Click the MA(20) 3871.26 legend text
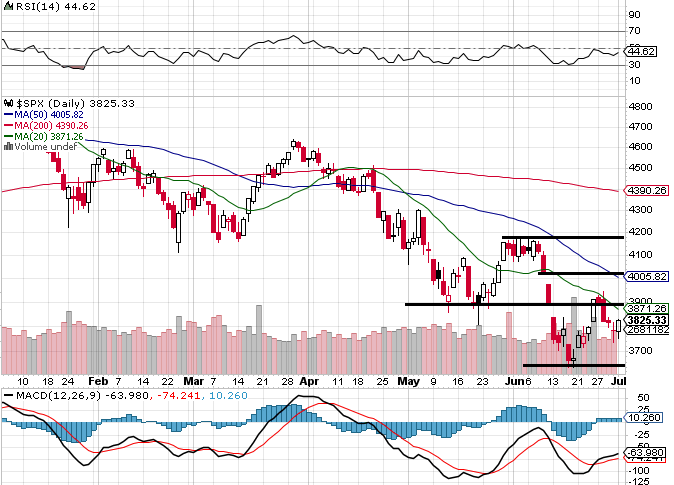This screenshot has width=674, height=485. pyautogui.click(x=49, y=136)
